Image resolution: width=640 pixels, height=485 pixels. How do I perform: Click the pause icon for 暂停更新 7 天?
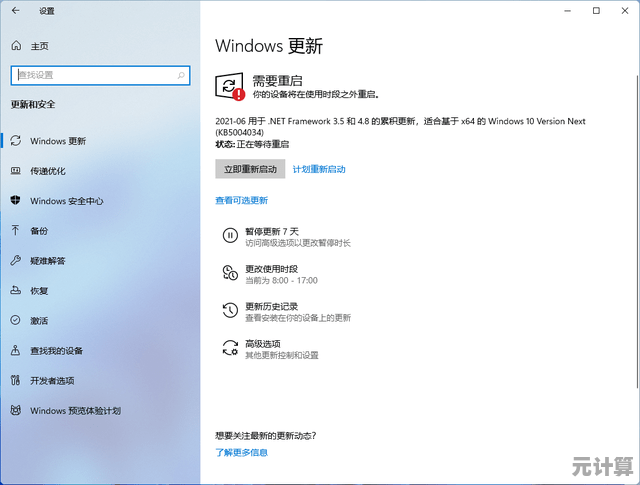pos(230,236)
